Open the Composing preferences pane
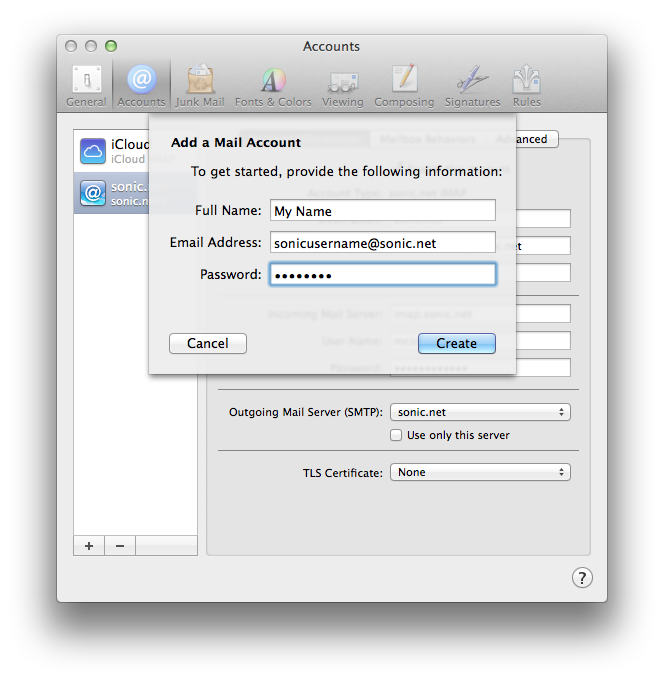Image resolution: width=664 pixels, height=681 pixels. point(404,86)
